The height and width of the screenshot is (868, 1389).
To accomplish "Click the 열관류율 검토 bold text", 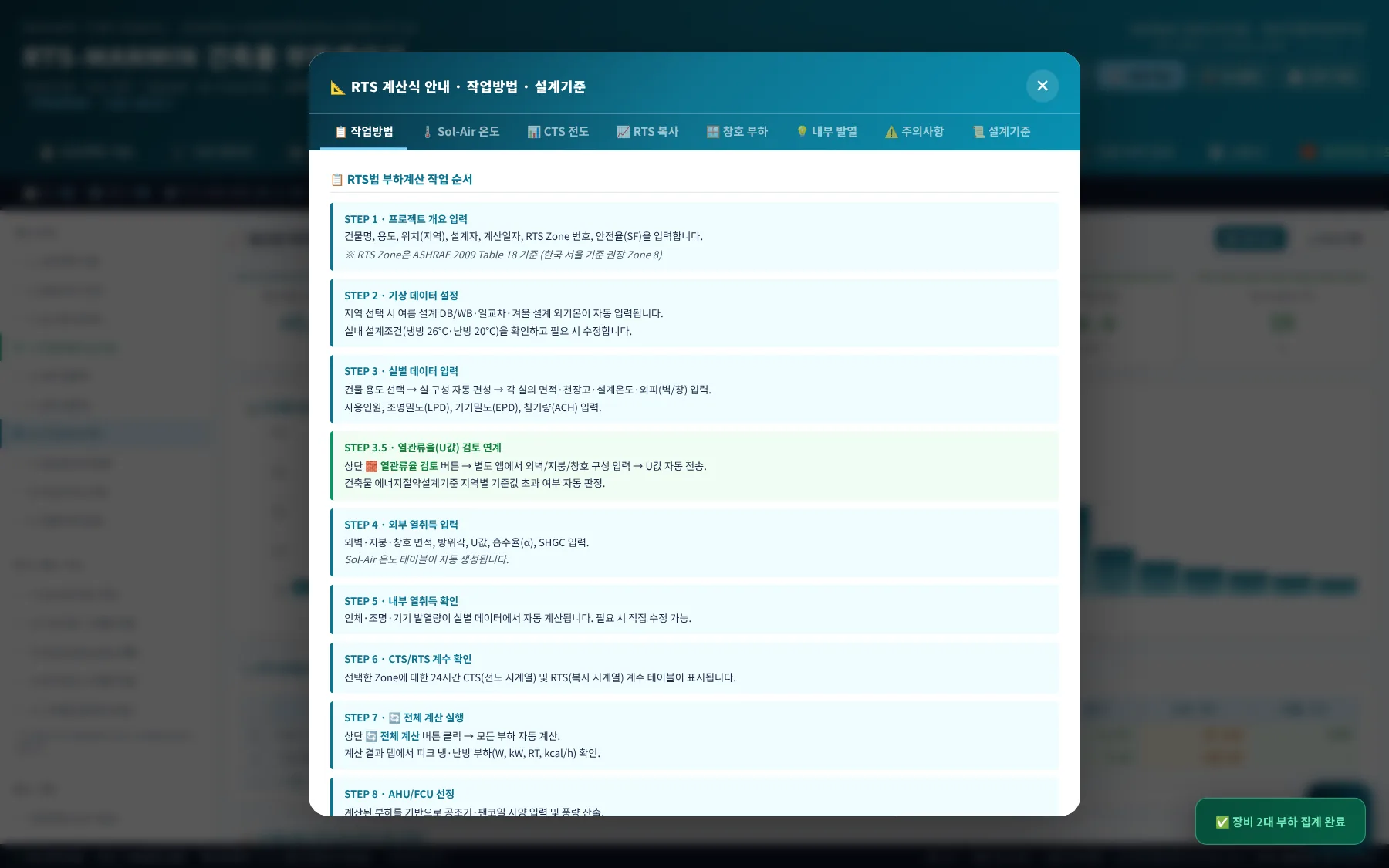I will pos(409,466).
